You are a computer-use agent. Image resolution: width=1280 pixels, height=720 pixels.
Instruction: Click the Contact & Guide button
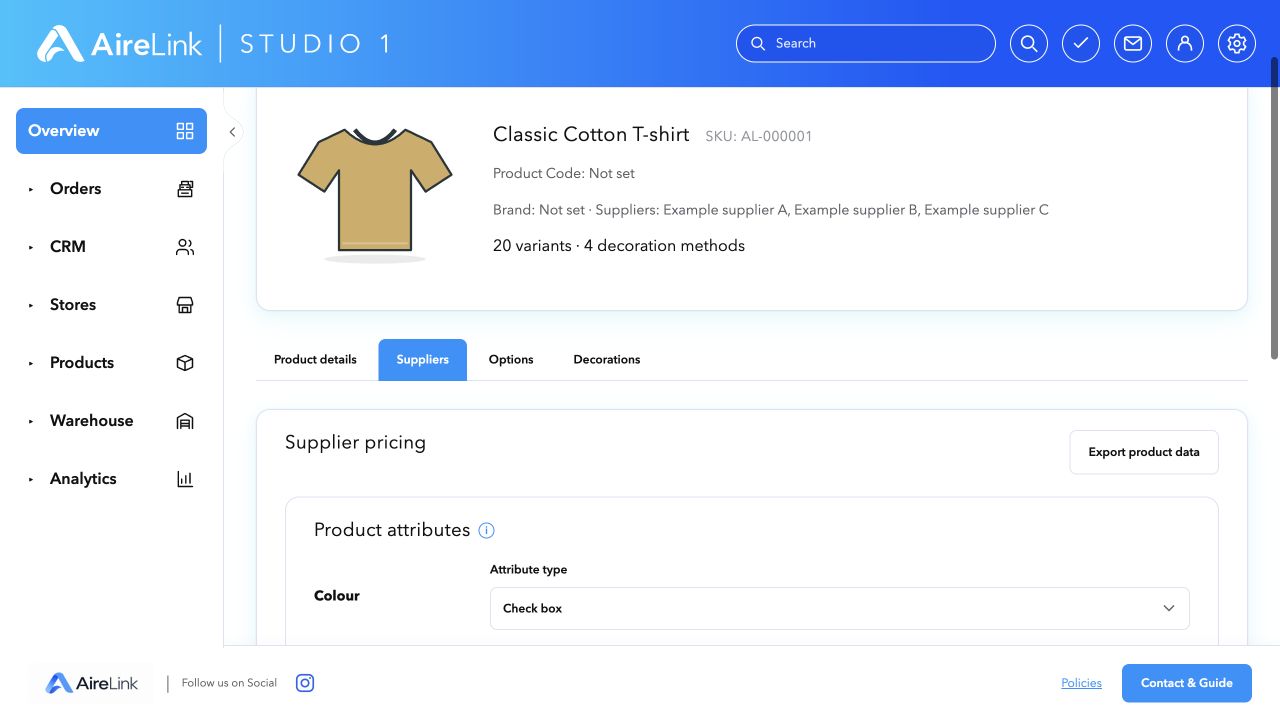(x=1187, y=683)
